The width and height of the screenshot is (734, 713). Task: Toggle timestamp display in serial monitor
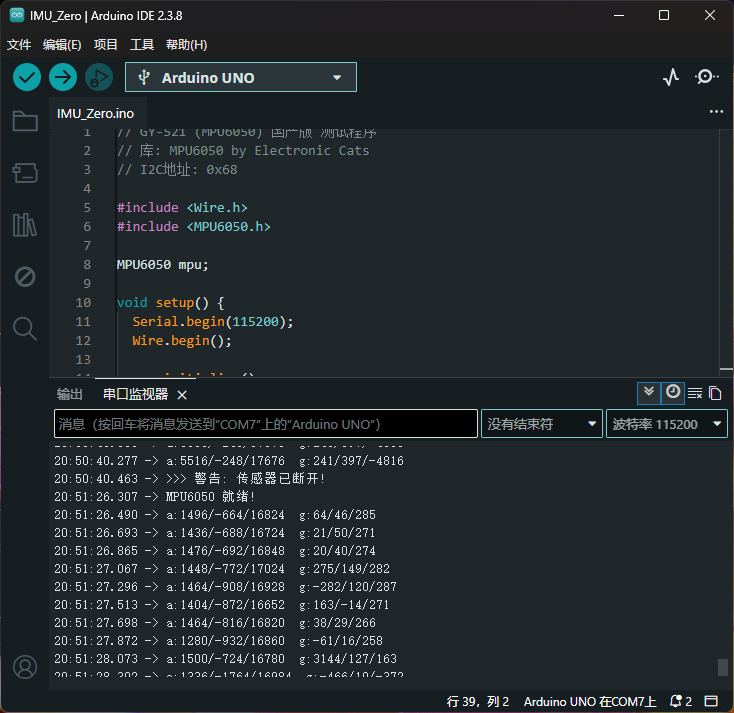[673, 393]
